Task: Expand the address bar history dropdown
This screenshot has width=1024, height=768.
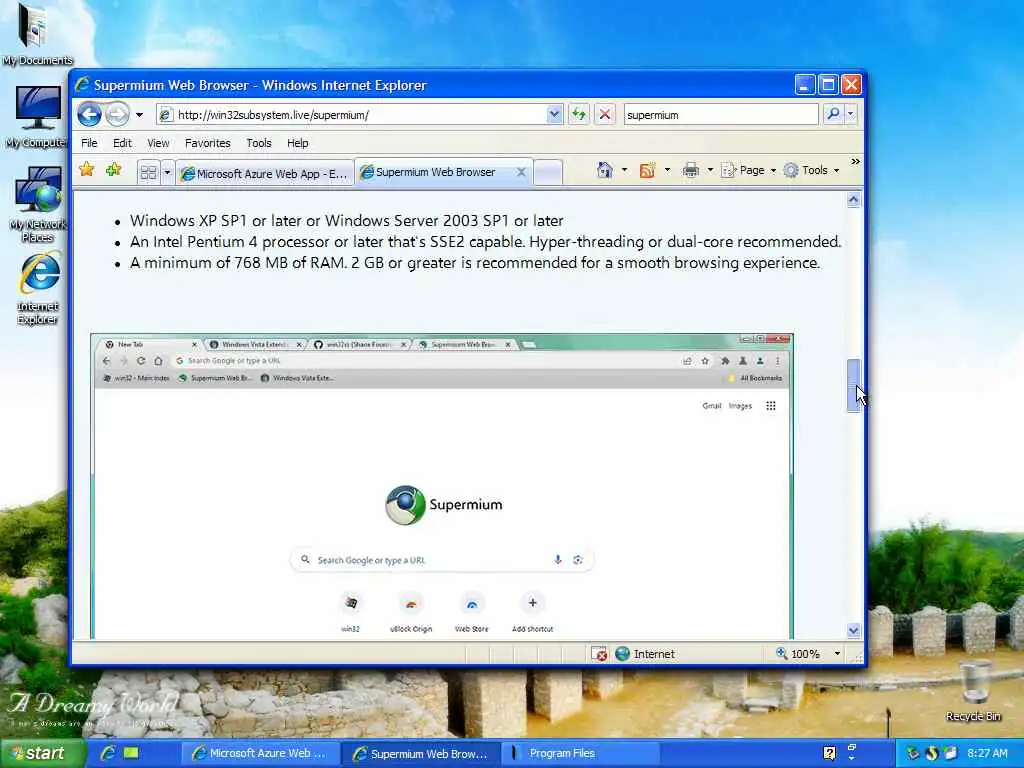Action: [x=554, y=114]
